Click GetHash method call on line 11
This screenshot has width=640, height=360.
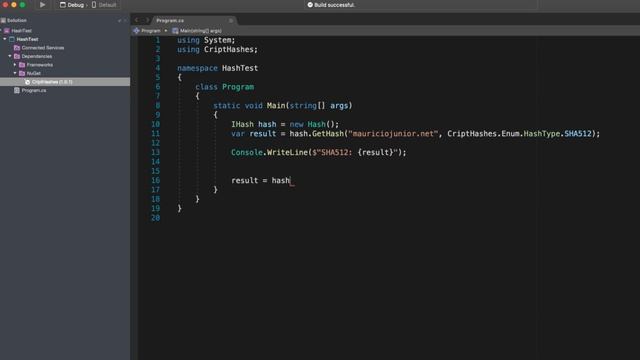pos(328,133)
